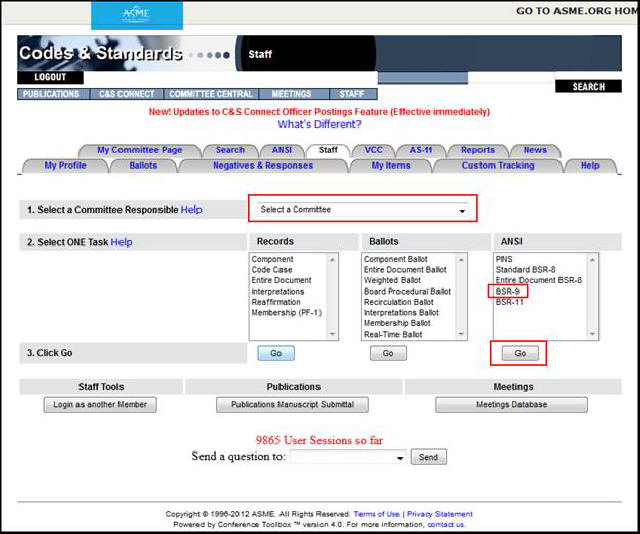Viewport: 640px width, 534px height.
Task: Select Reaffirmation in Records list
Action: (x=276, y=302)
